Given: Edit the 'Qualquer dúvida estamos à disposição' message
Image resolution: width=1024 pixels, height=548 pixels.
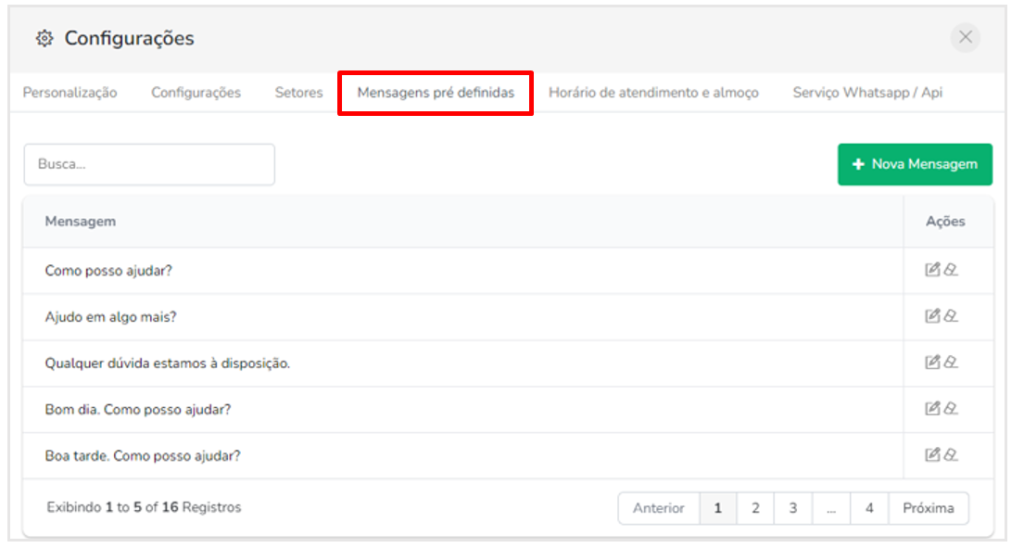Looking at the screenshot, I should pos(932,362).
